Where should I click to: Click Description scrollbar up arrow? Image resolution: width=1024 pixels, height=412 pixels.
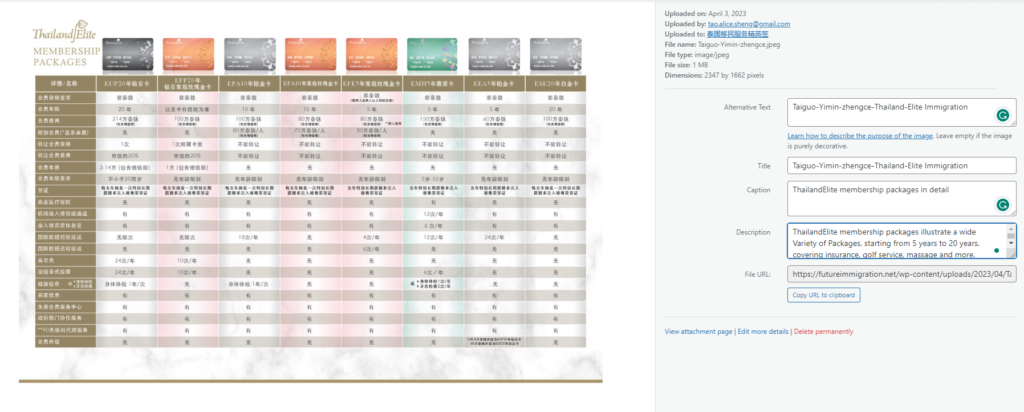point(1012,229)
